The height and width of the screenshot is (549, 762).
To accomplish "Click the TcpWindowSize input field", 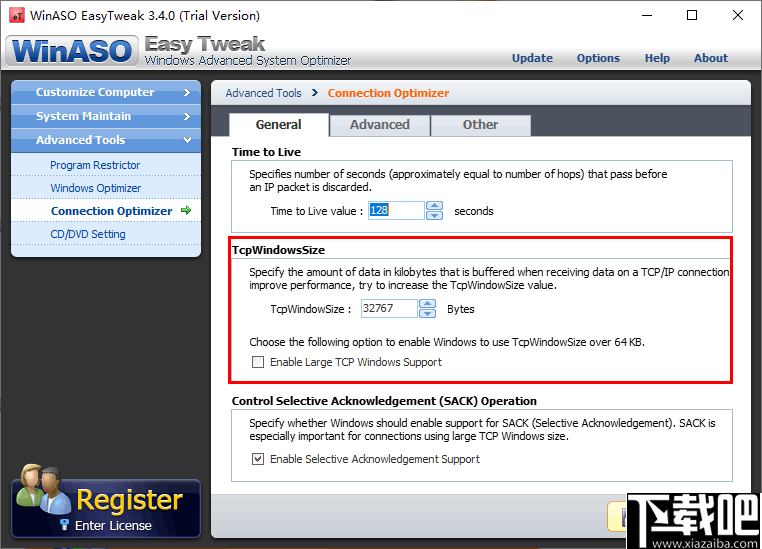I will [389, 309].
